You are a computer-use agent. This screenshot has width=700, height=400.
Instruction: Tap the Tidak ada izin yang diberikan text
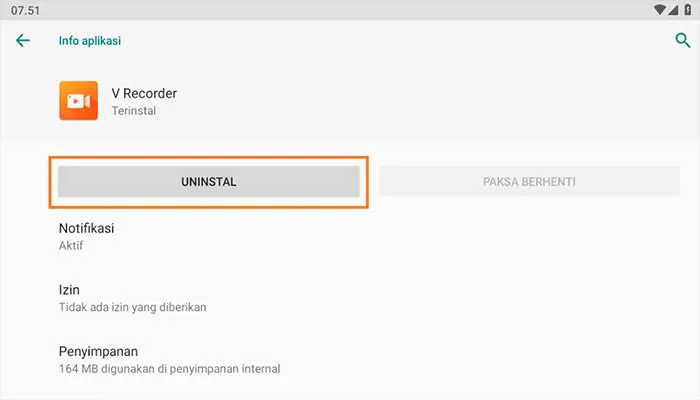pos(132,307)
